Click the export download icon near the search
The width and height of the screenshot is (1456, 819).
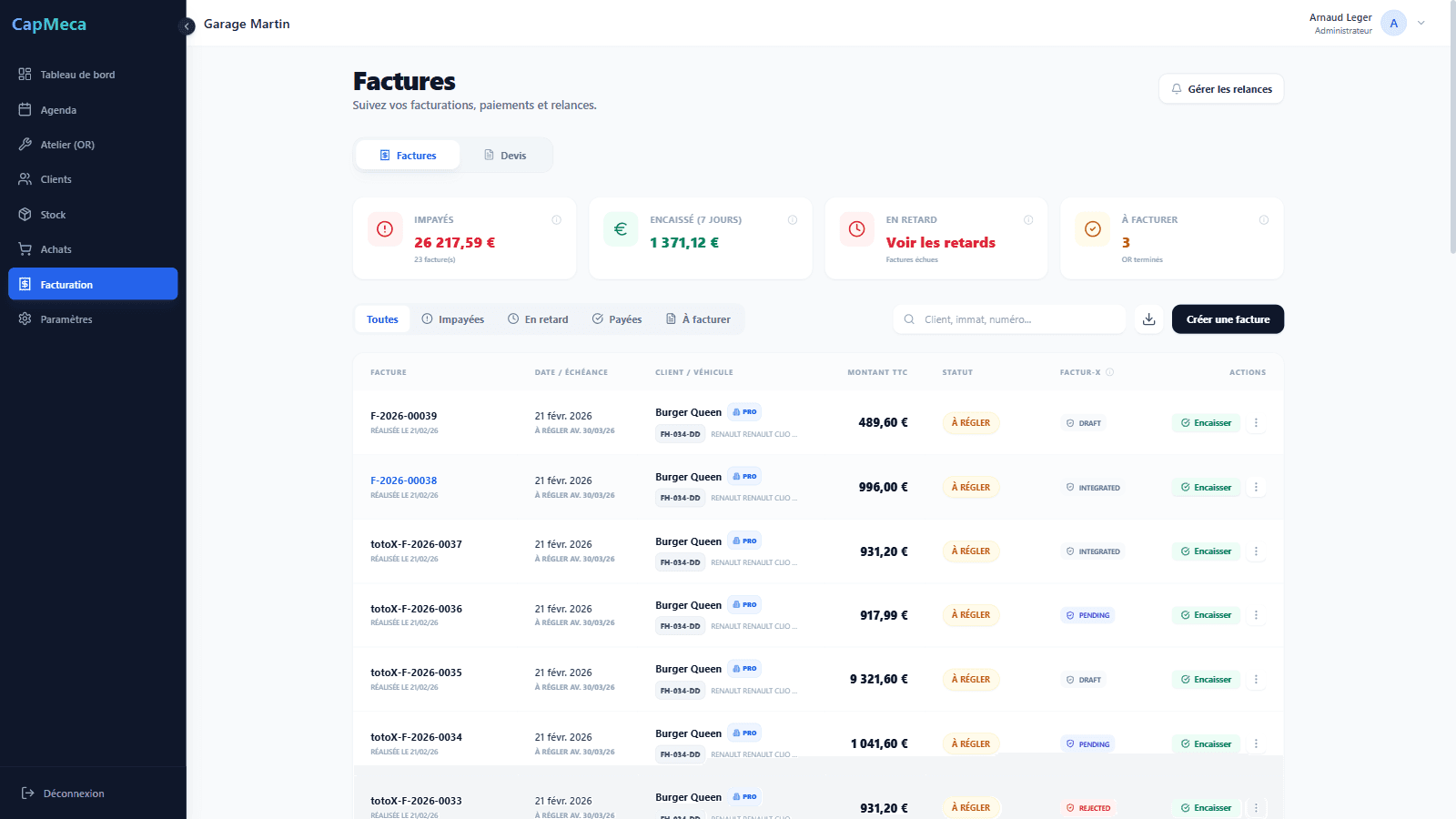pyautogui.click(x=1148, y=318)
